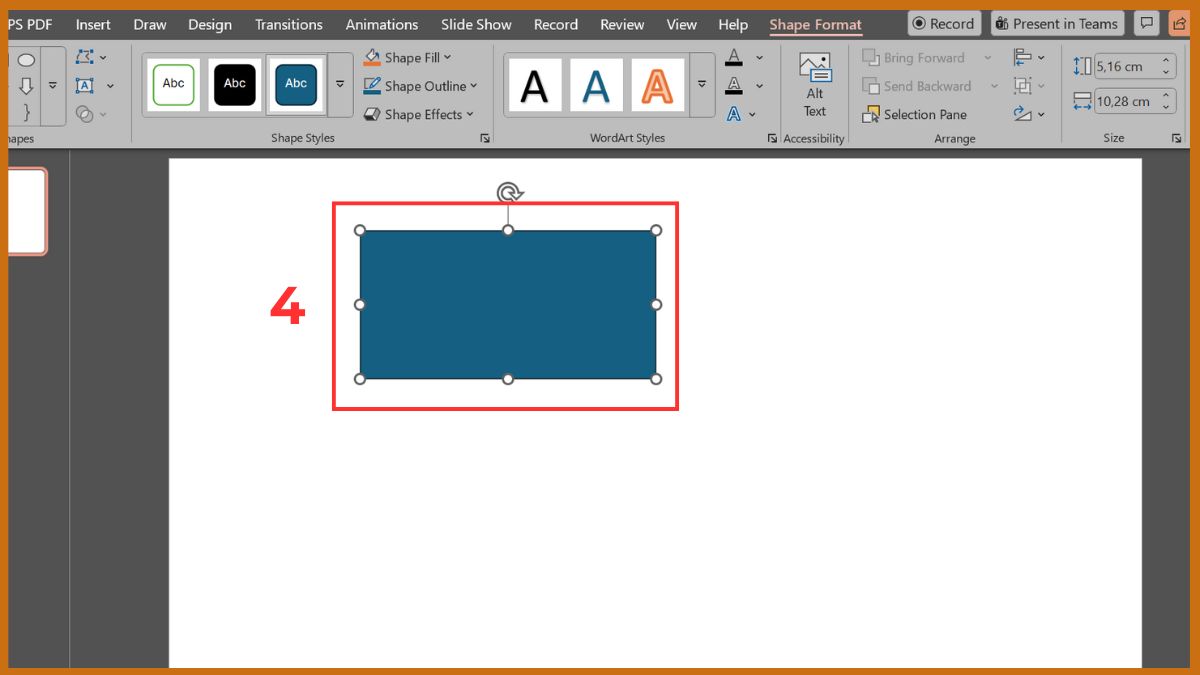Image resolution: width=1200 pixels, height=675 pixels.
Task: Select the orange outlined WordArt style
Action: pyautogui.click(x=657, y=85)
